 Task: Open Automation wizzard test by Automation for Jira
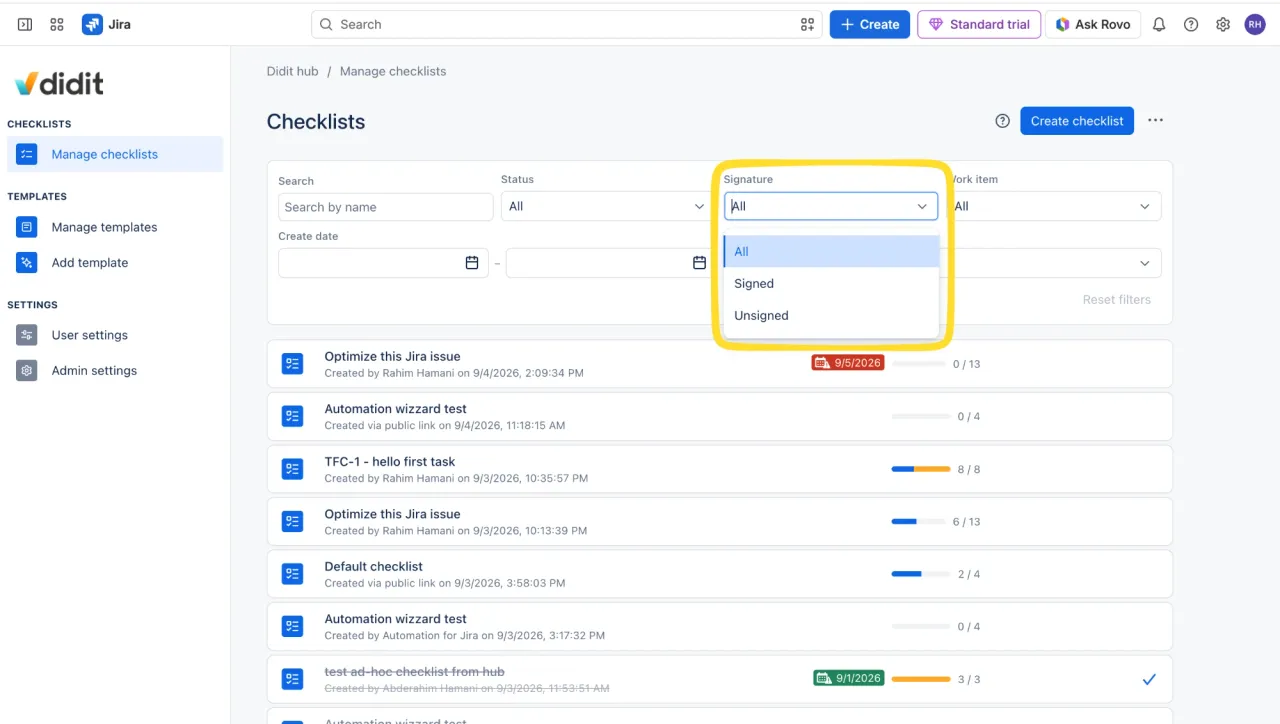719,627
